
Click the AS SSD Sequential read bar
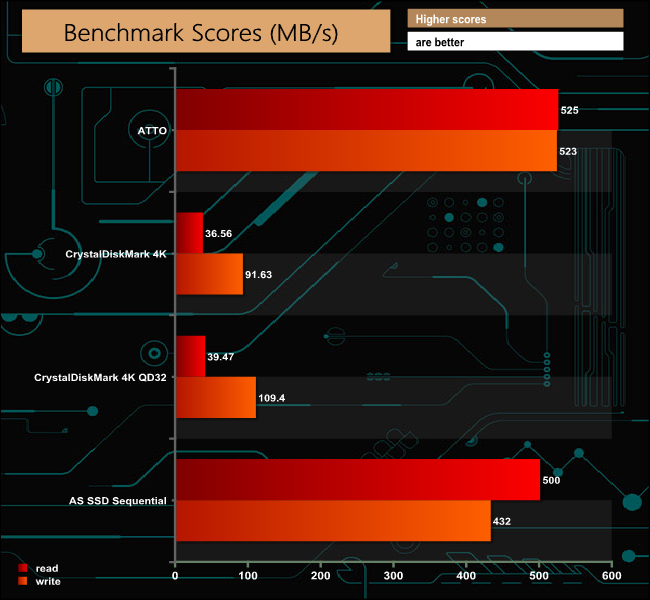coord(358,480)
